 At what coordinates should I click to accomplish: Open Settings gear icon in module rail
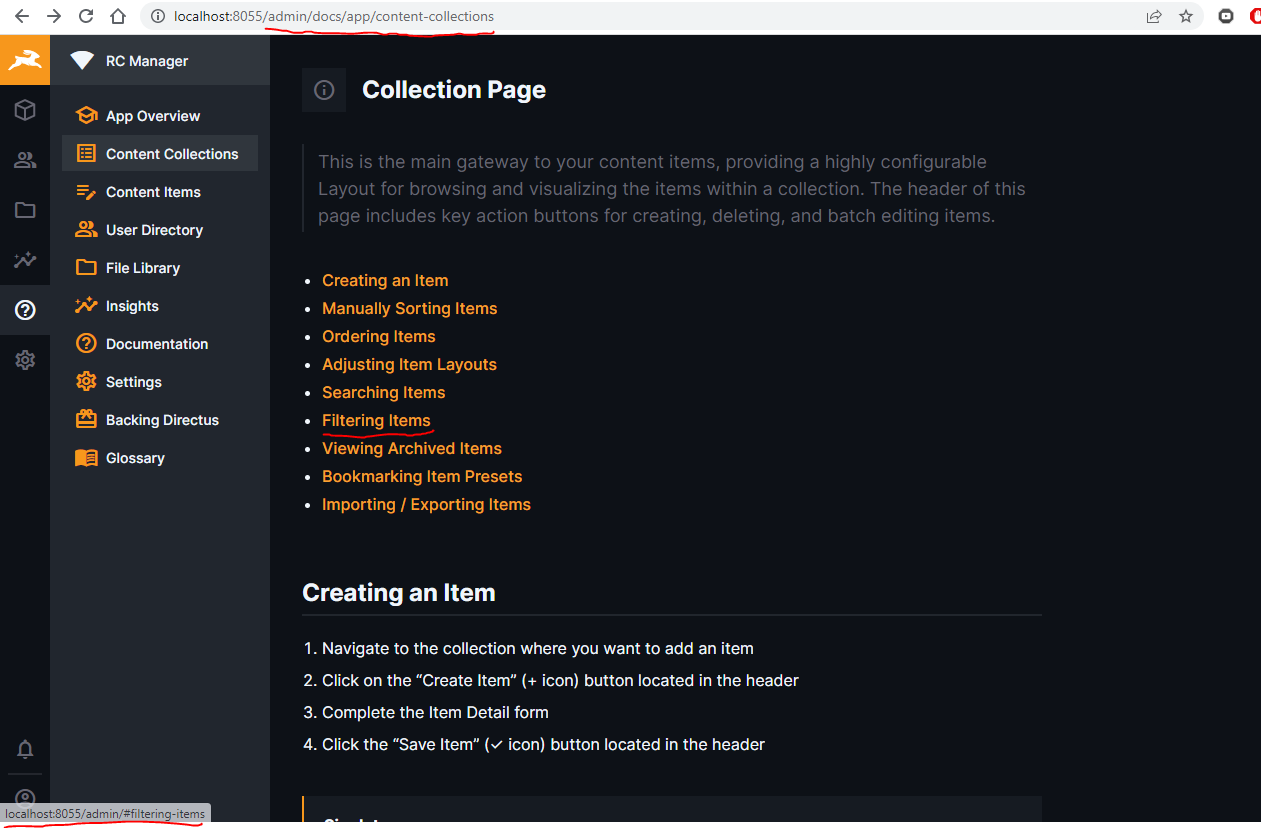pos(25,360)
